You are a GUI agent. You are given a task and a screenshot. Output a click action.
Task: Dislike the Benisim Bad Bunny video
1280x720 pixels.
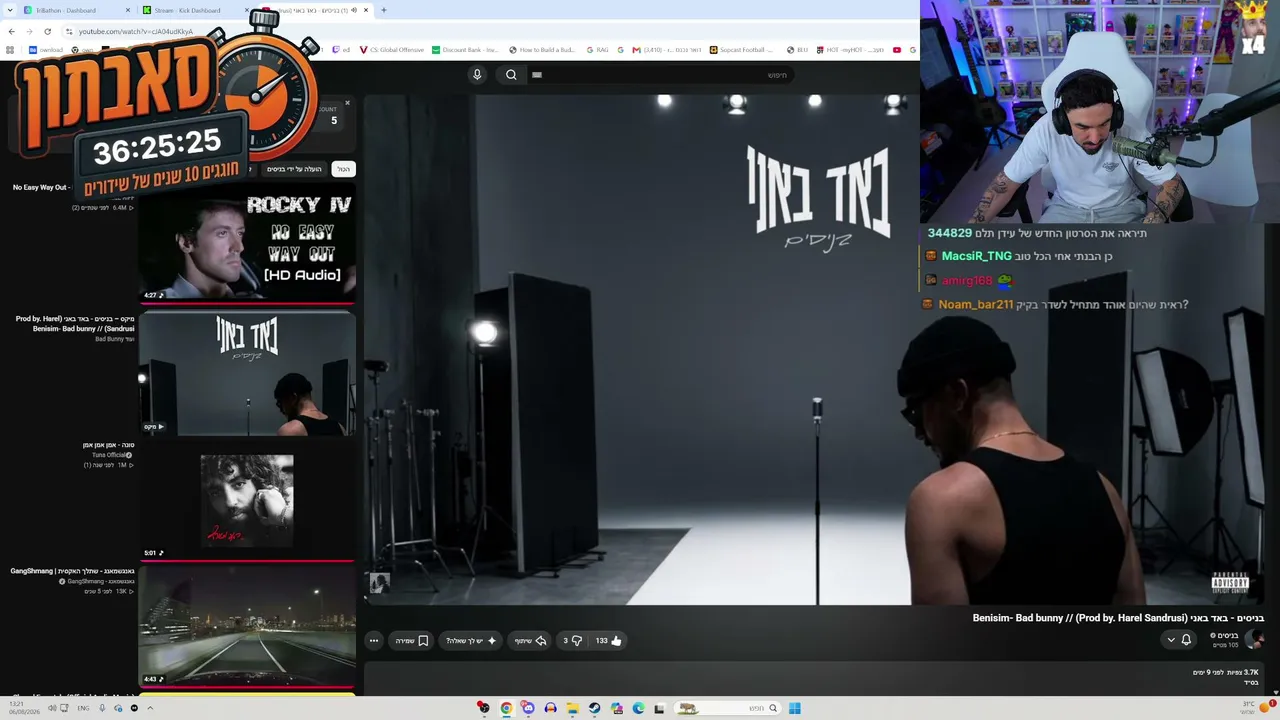pos(573,641)
